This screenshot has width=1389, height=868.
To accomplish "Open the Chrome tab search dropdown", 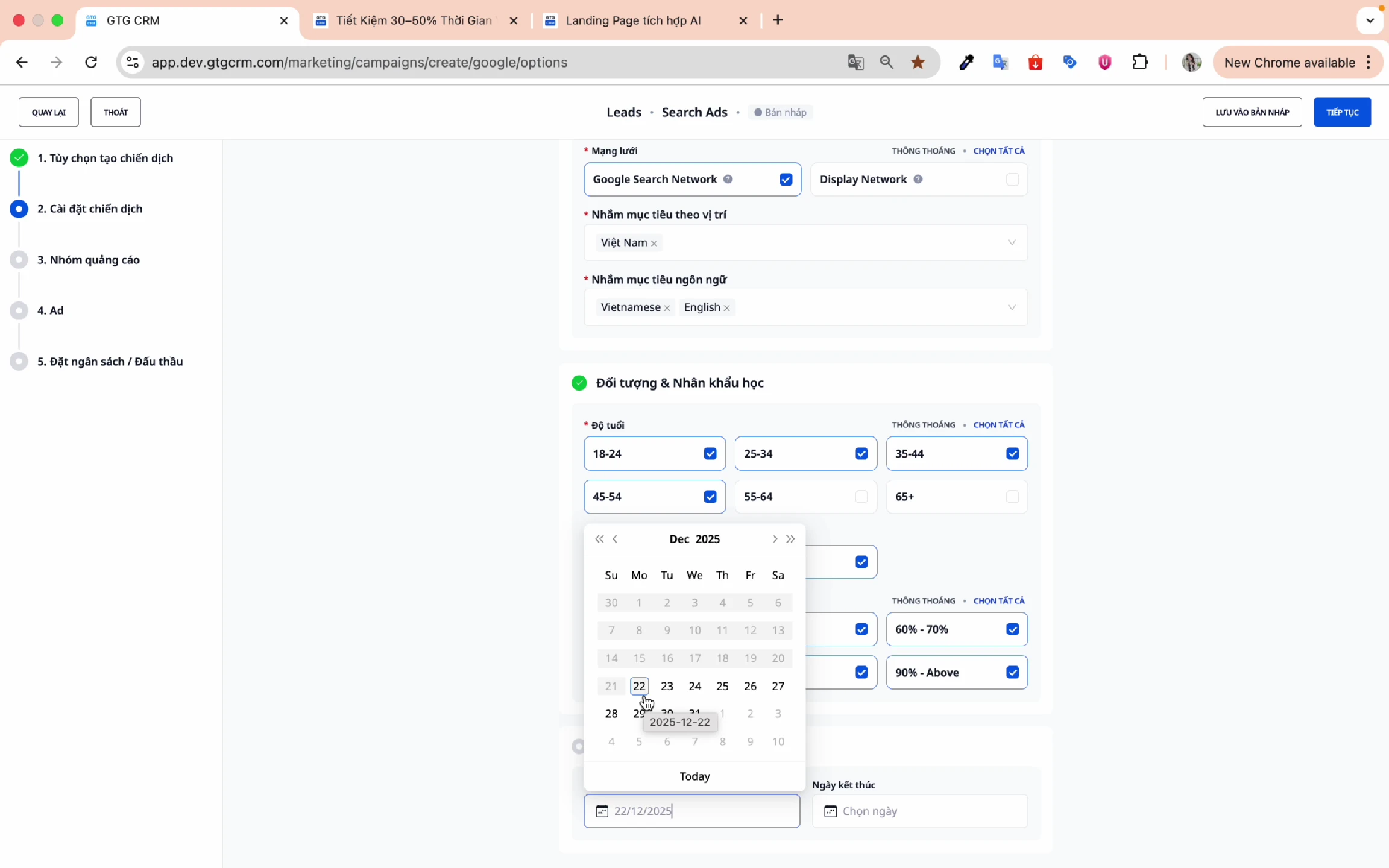I will coord(1370,20).
